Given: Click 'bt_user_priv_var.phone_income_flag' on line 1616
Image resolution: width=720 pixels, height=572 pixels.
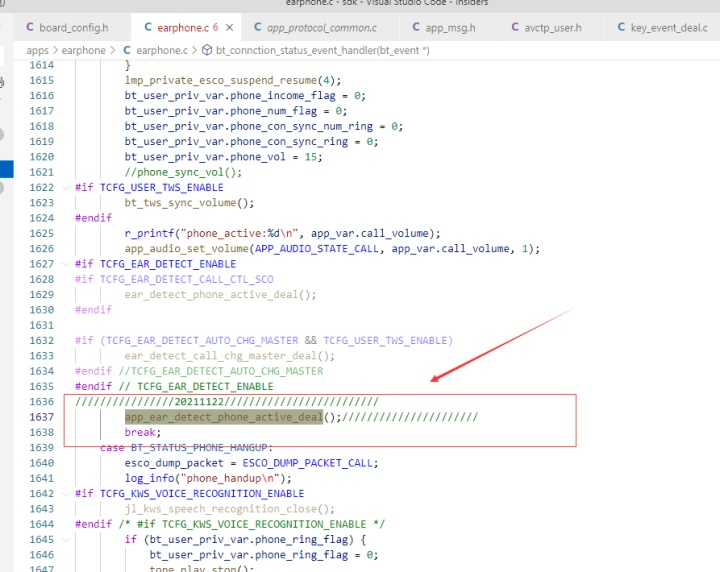Looking at the screenshot, I should 230,95.
